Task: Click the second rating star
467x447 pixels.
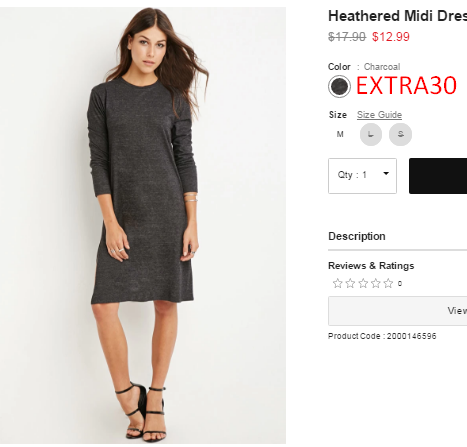Action: click(350, 283)
